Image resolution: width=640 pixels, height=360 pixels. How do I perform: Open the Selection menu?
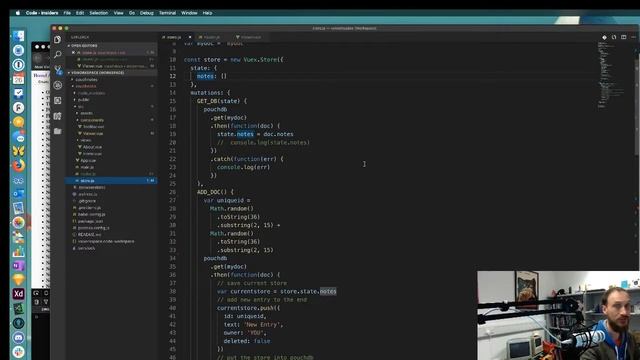[99, 13]
